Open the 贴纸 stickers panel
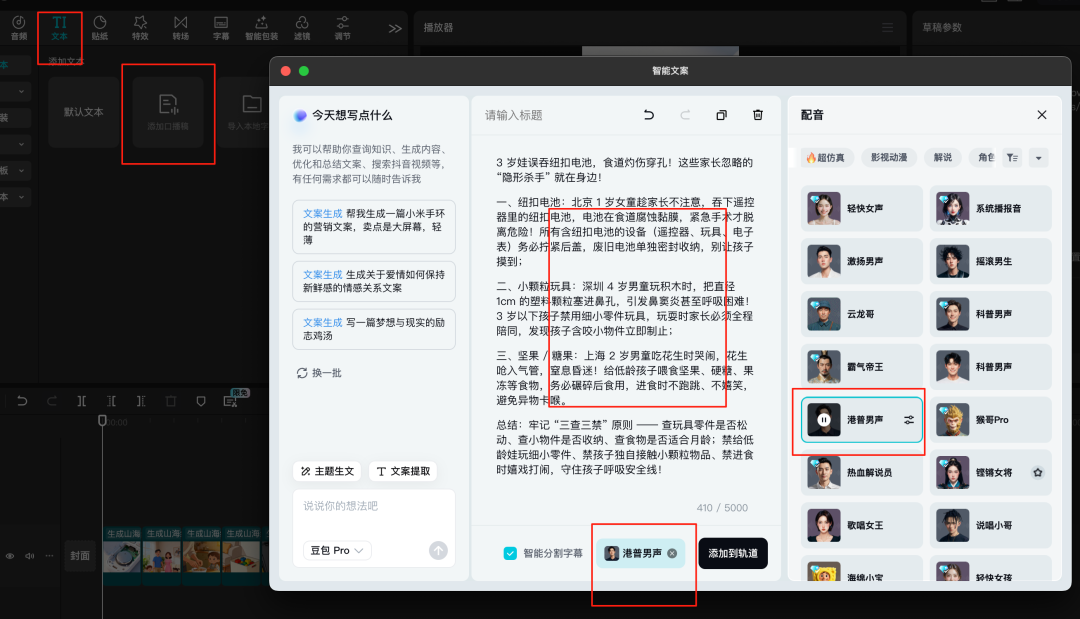The width and height of the screenshot is (1080, 619). (x=100, y=27)
